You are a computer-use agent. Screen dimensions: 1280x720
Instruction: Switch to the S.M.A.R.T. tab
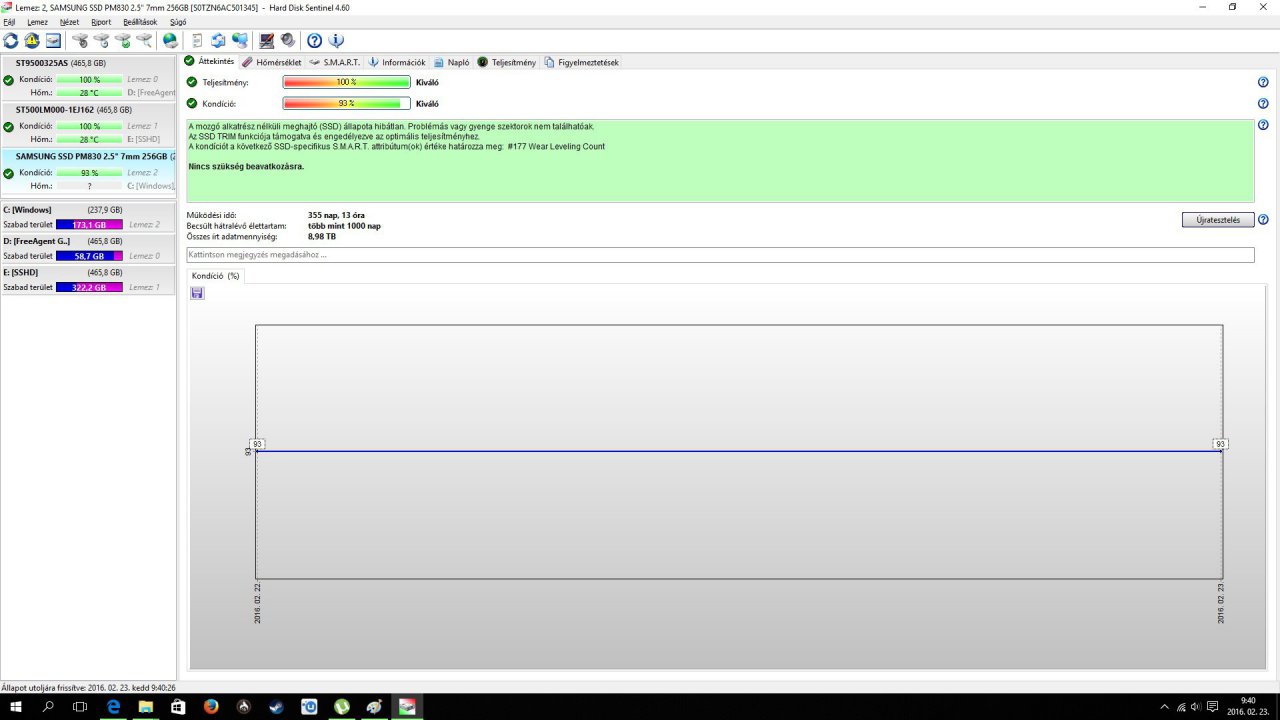click(x=335, y=62)
